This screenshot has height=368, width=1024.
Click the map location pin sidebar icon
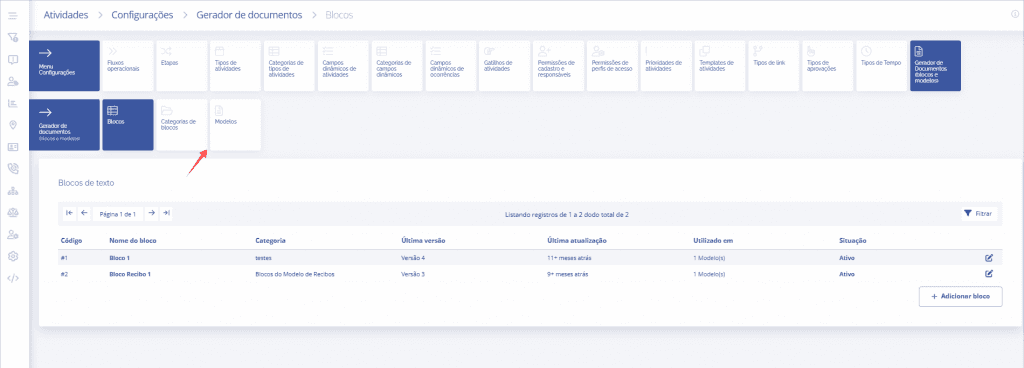[x=12, y=125]
